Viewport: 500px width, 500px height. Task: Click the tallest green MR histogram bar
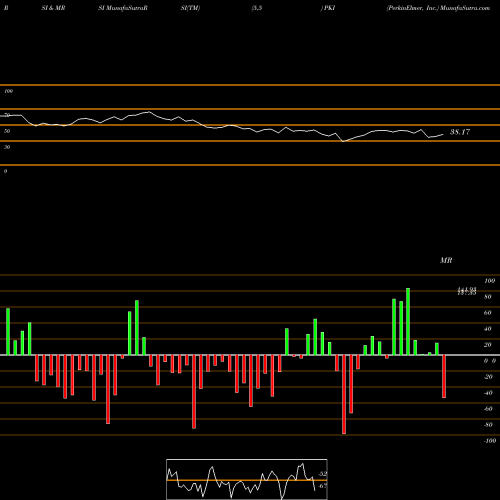(408, 322)
